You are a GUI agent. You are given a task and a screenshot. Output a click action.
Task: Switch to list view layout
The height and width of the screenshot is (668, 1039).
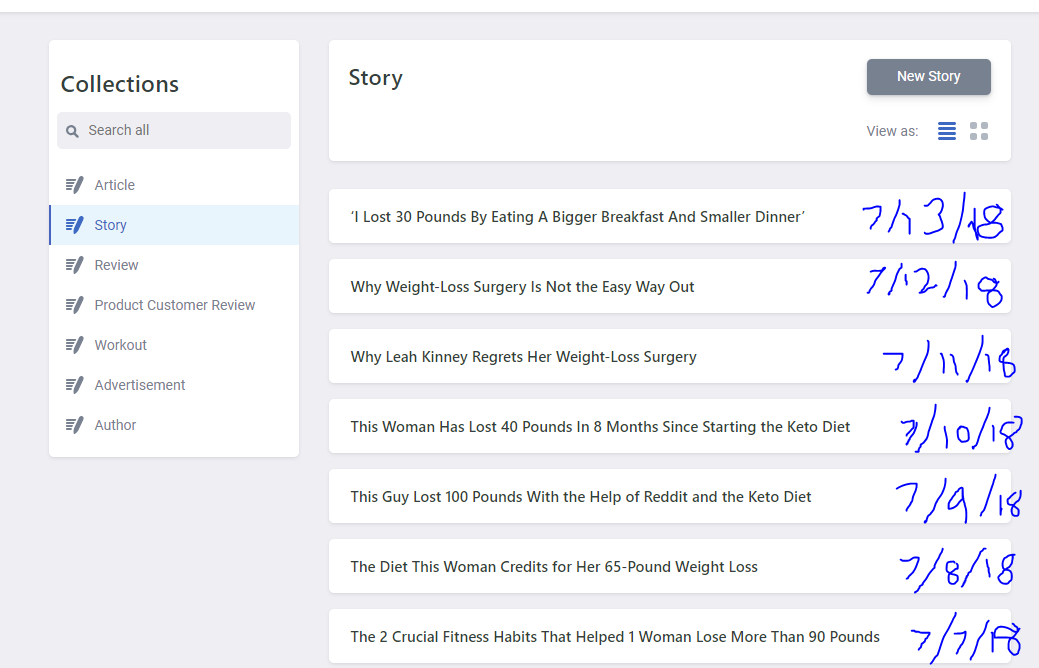click(x=946, y=130)
